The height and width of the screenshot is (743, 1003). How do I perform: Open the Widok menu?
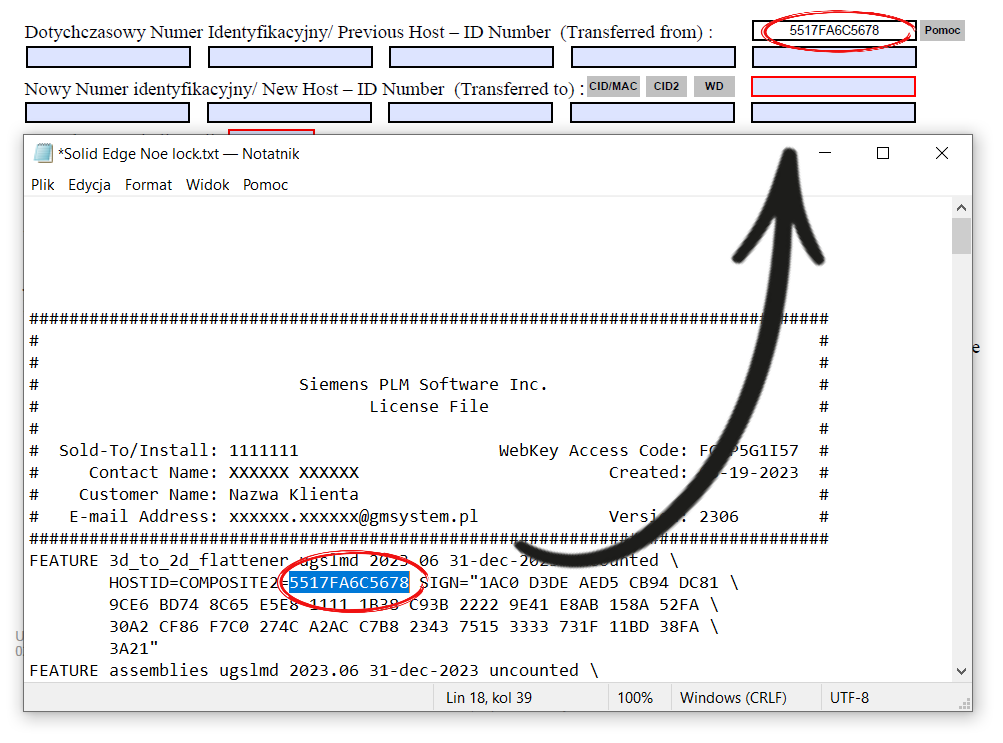point(207,185)
